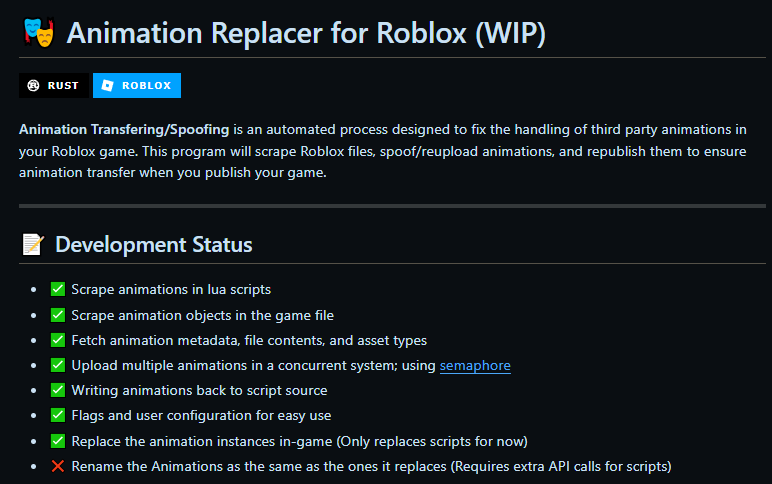Open the semaphore link
The image size is (772, 484).
tap(475, 366)
